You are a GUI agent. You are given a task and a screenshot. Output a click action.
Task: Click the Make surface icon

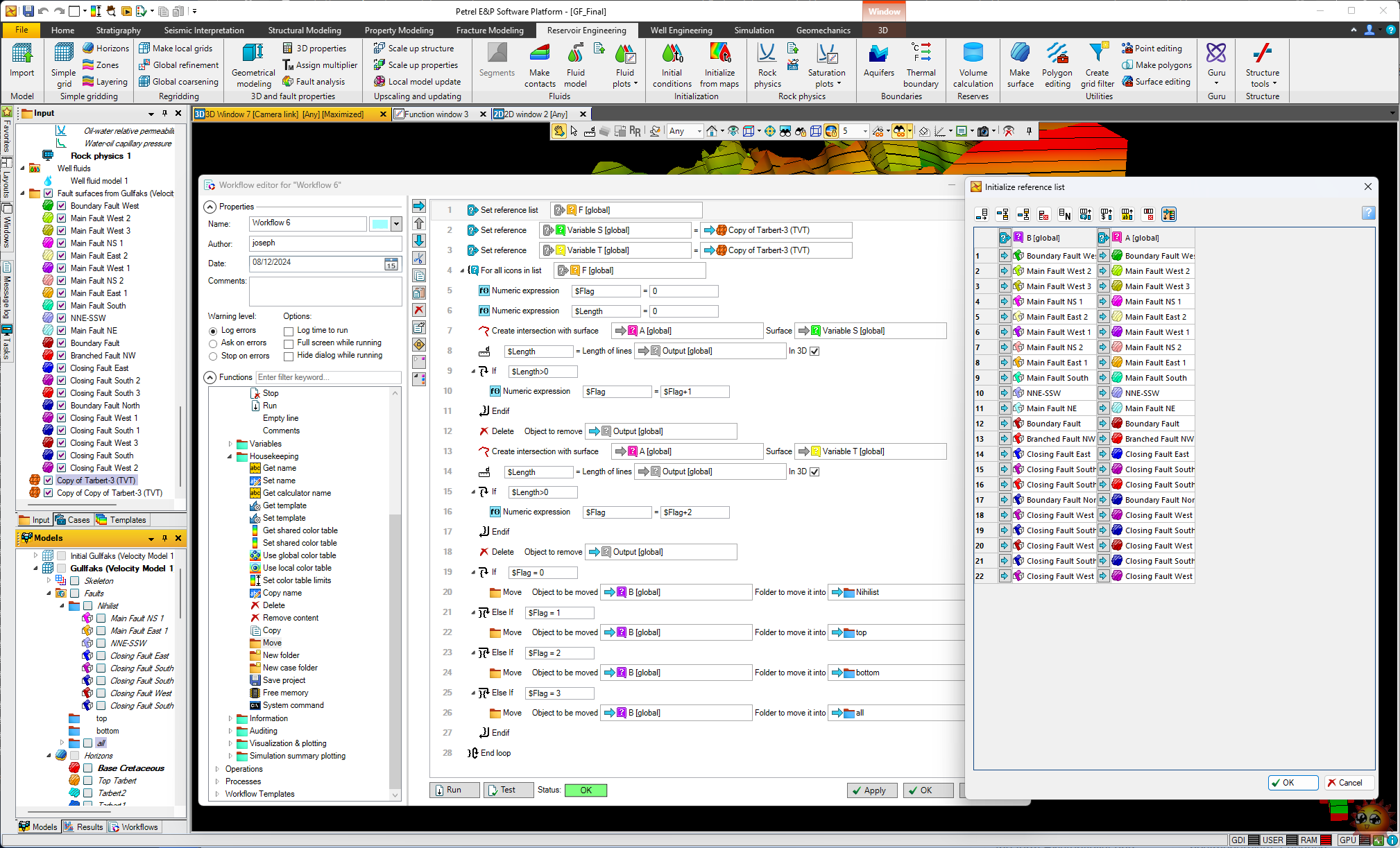(1020, 64)
